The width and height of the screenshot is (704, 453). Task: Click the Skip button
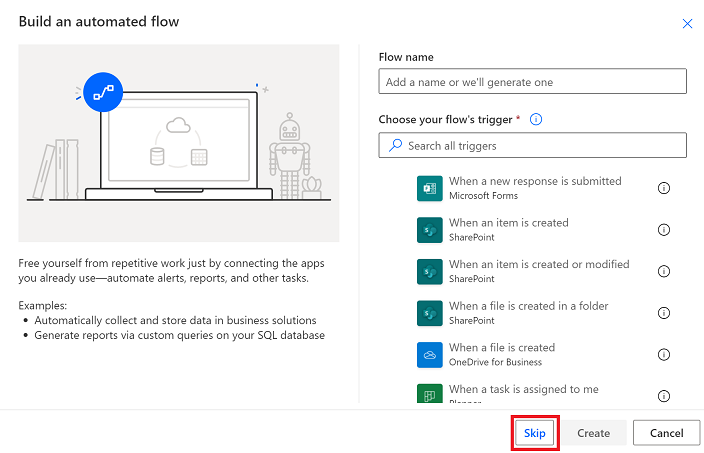[x=534, y=433]
